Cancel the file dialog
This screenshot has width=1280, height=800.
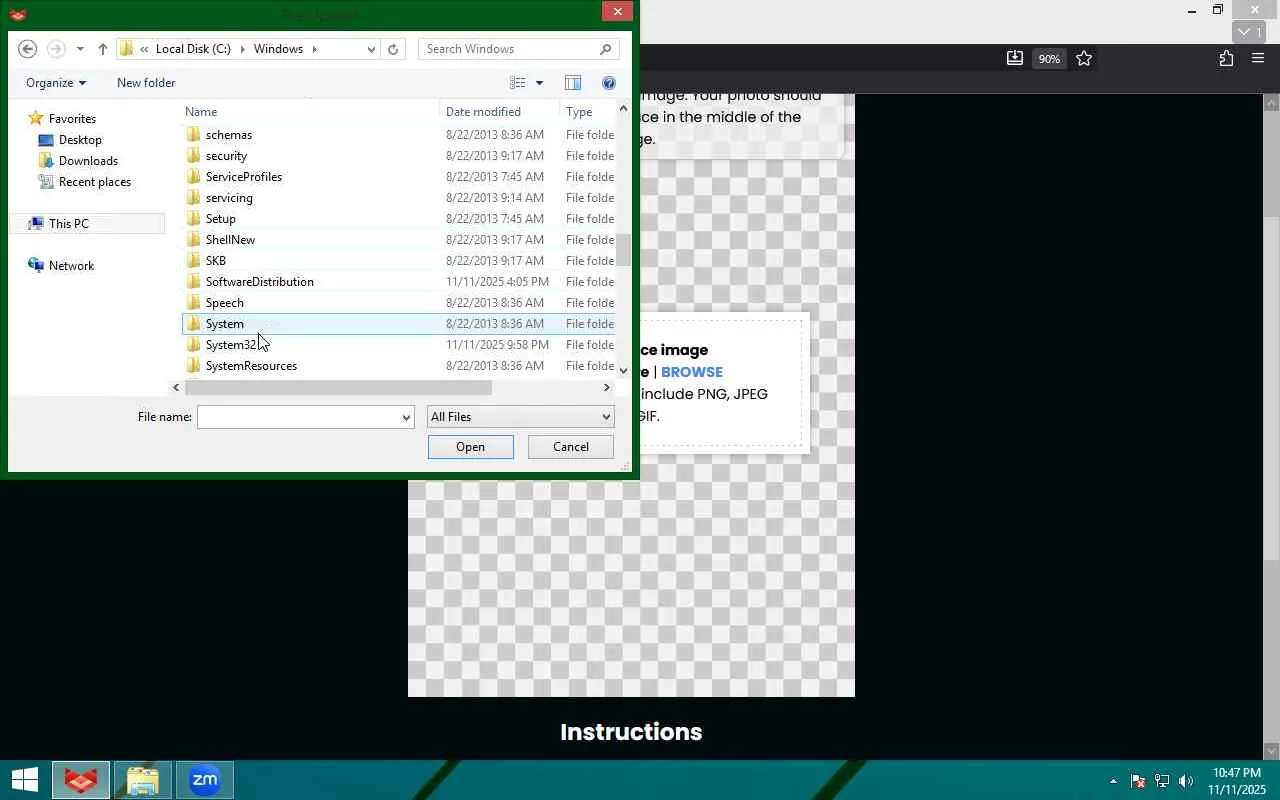click(x=571, y=447)
